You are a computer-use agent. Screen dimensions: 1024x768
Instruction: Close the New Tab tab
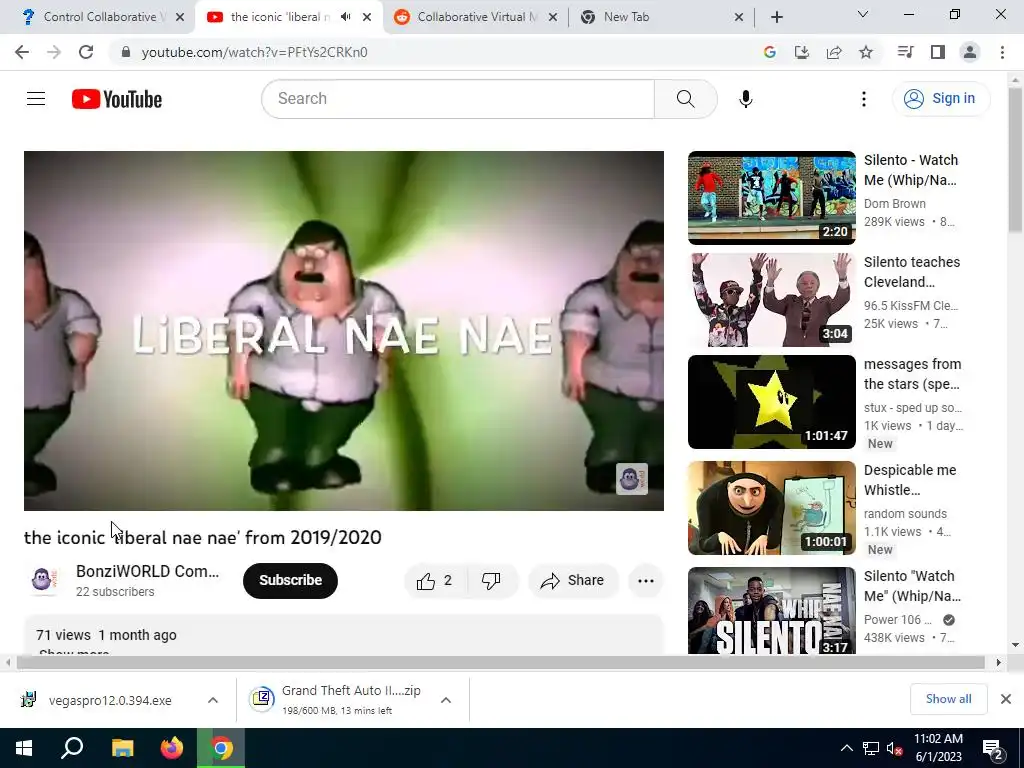tap(739, 17)
